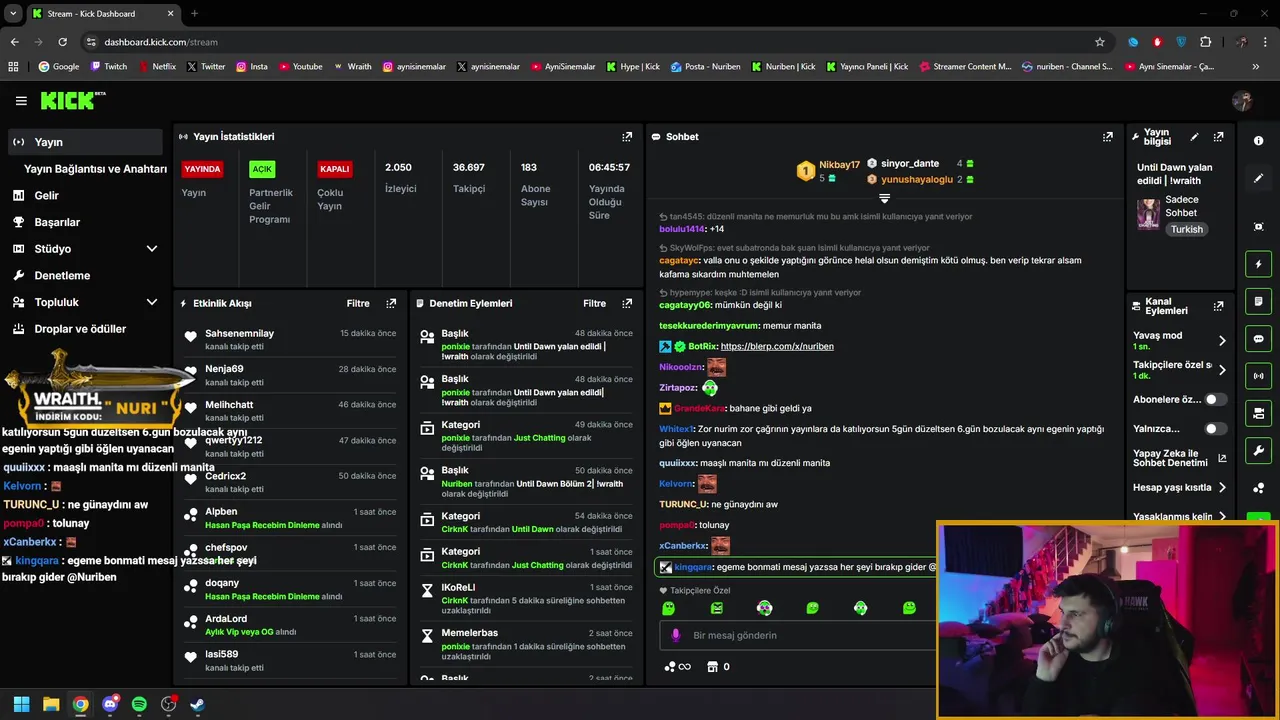This screenshot has height=720, width=1280.
Task: Open Steam from the taskbar
Action: [198, 704]
